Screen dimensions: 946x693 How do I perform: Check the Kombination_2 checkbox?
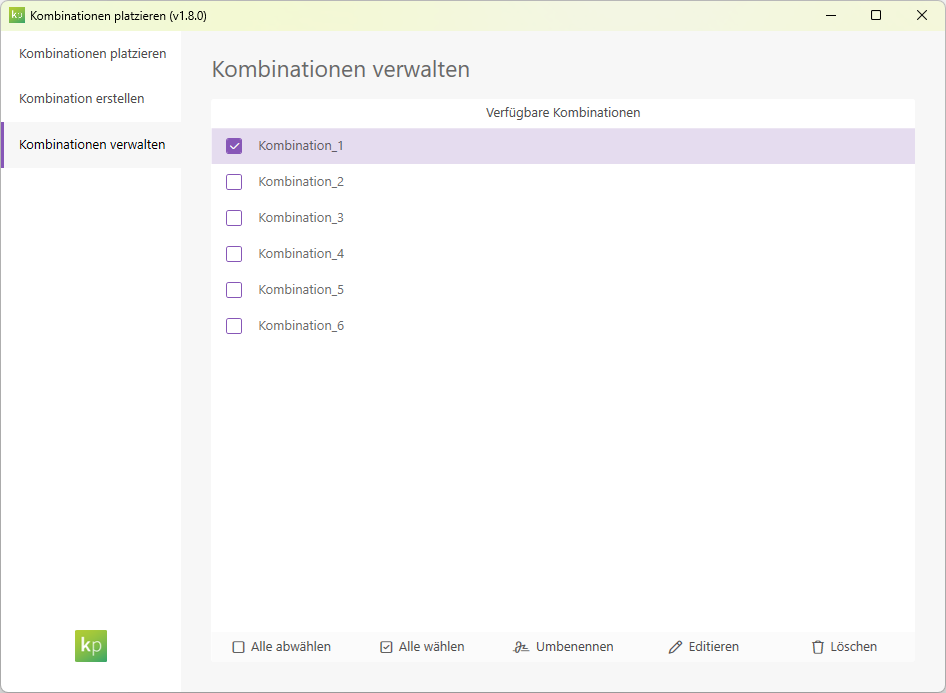(234, 182)
